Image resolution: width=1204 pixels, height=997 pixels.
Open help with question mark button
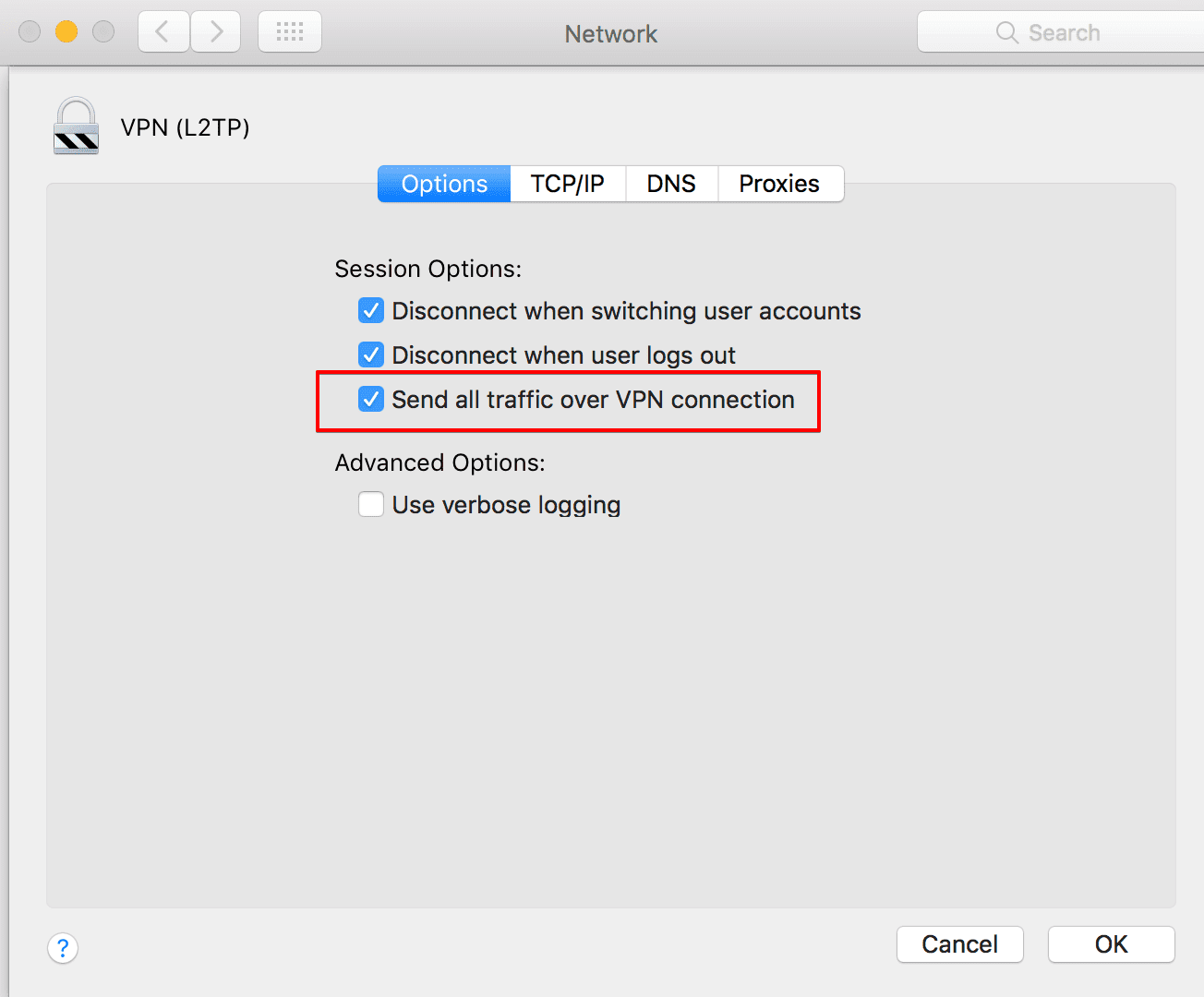[63, 947]
